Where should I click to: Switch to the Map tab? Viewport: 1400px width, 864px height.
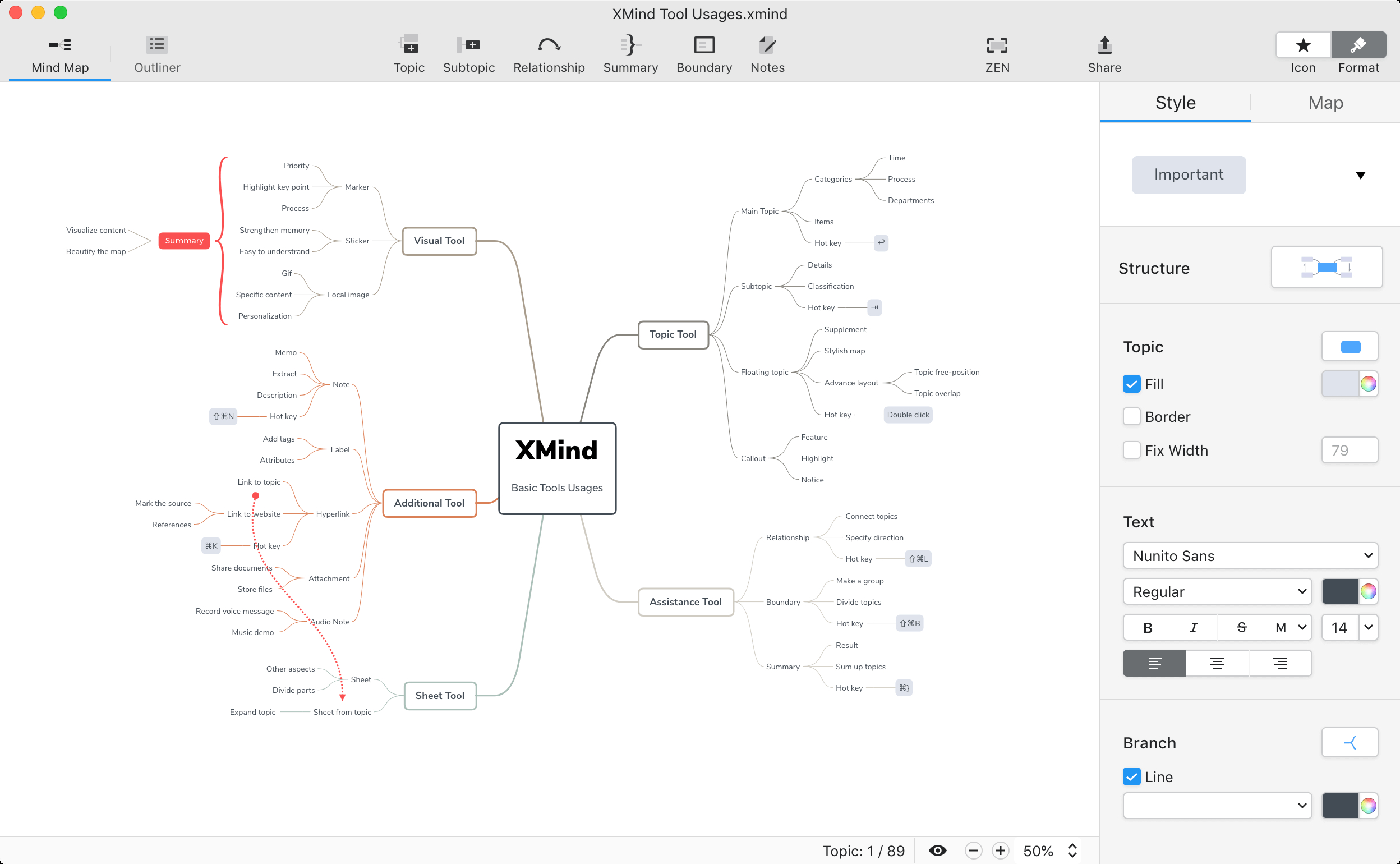[x=1325, y=102]
